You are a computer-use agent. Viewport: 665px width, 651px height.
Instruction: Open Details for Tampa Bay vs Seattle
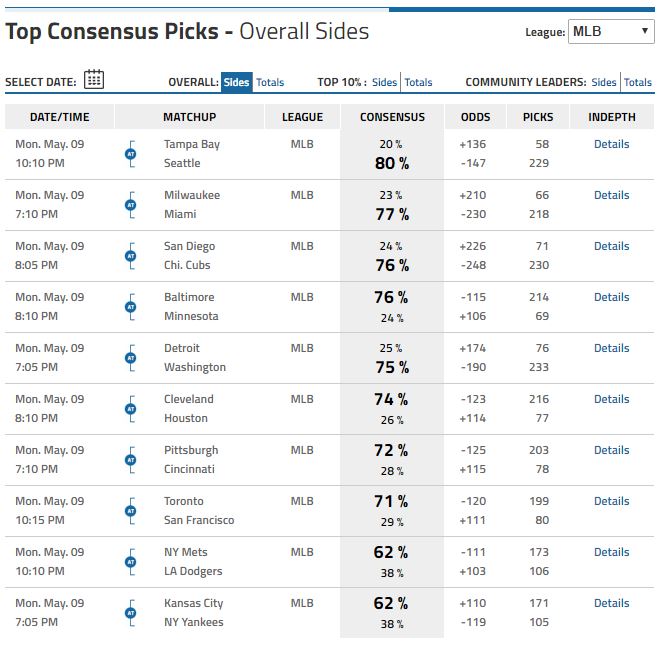pos(611,144)
